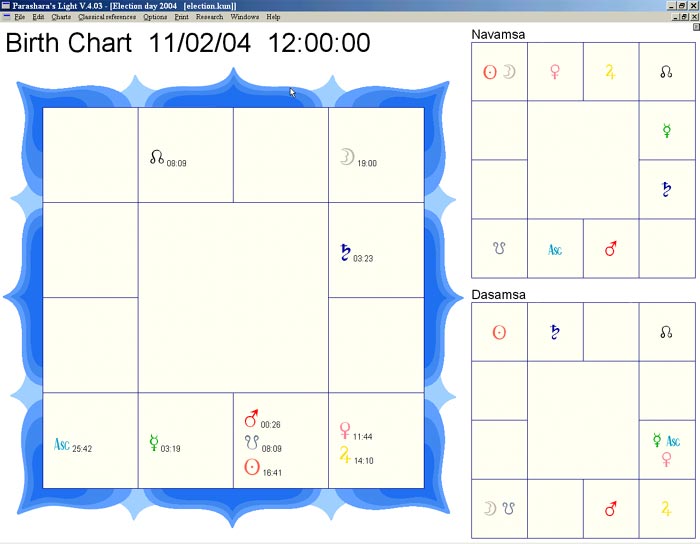Click Moon degree value 19:00
700x544 pixels.
(x=367, y=163)
